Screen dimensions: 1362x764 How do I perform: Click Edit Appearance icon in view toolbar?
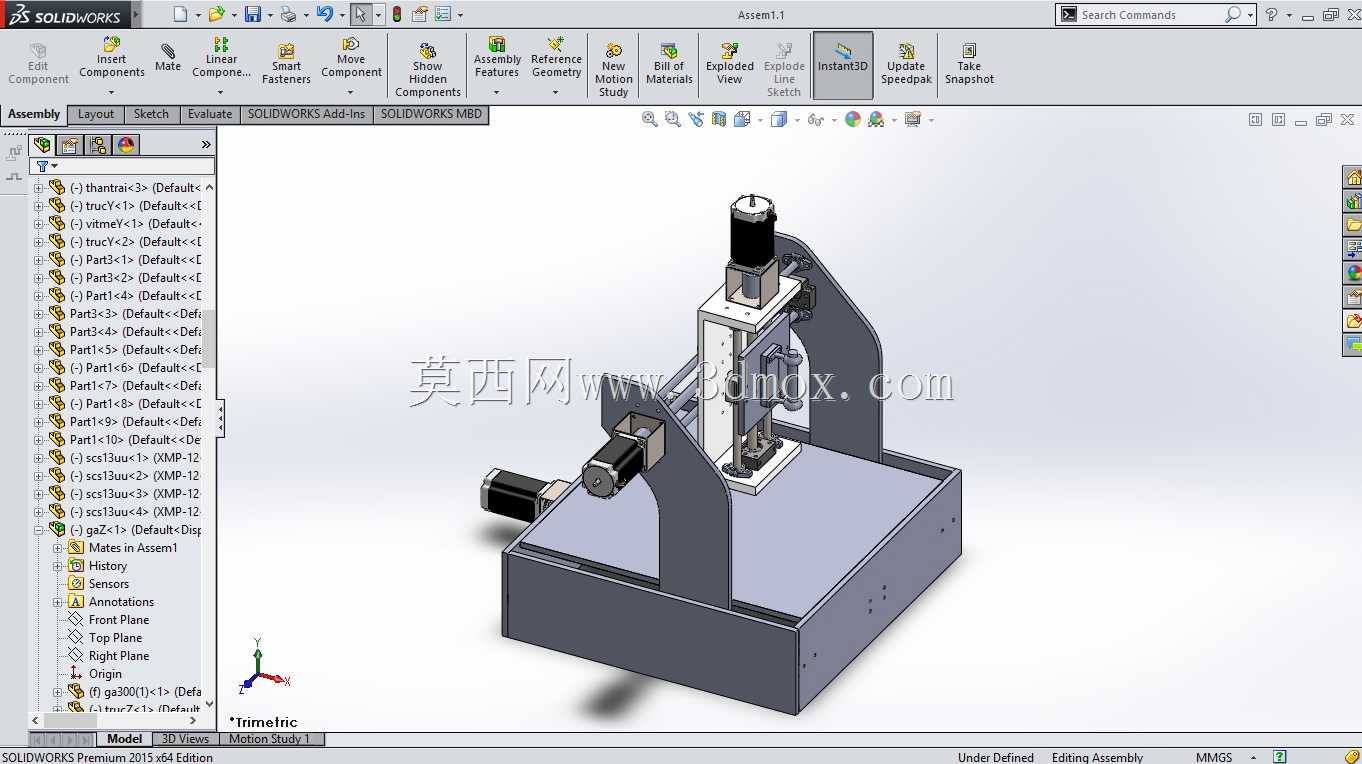(853, 119)
